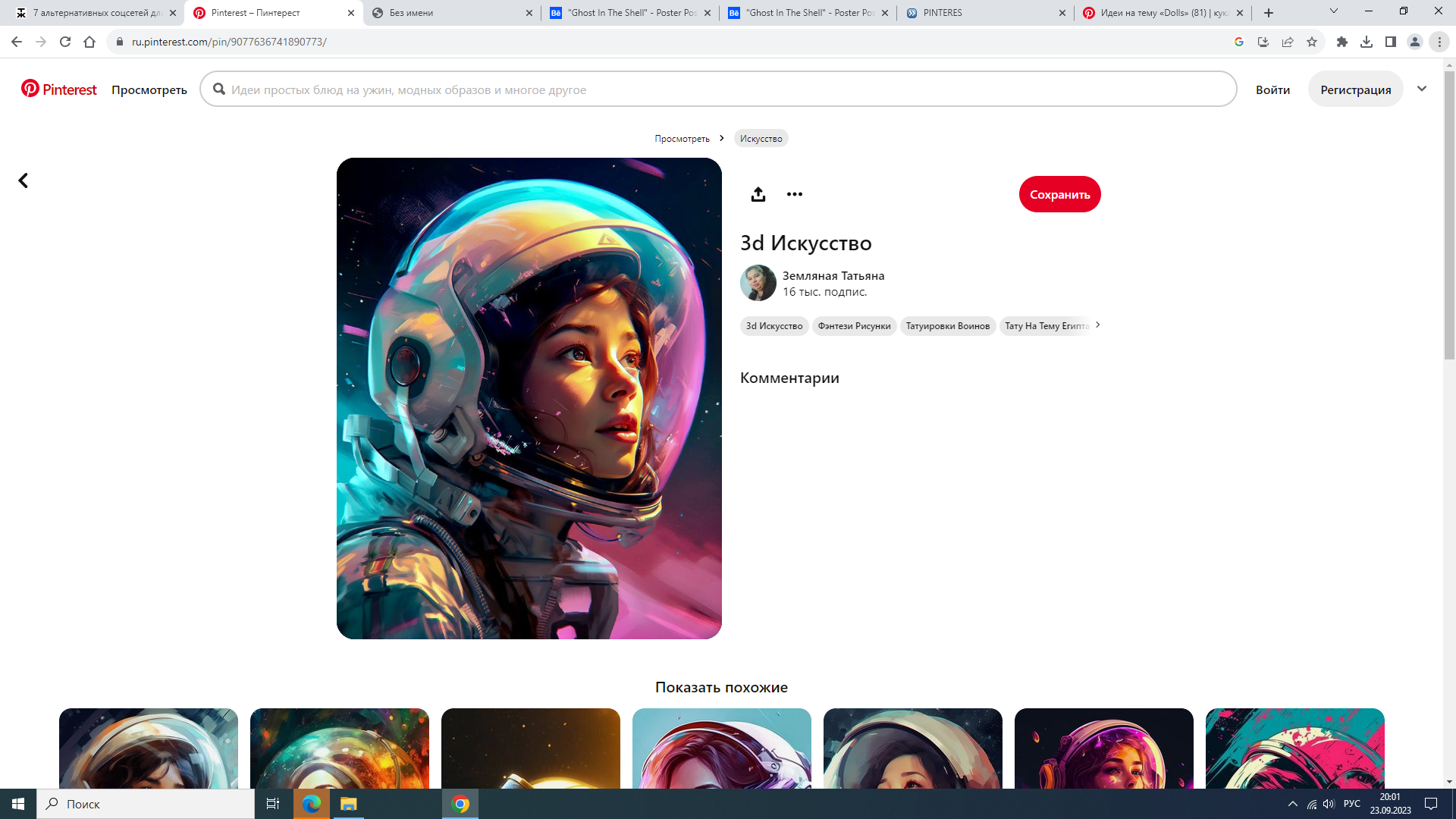Open the last pink graffiti similar pin
This screenshot has height=819, width=1456.
point(1295,748)
